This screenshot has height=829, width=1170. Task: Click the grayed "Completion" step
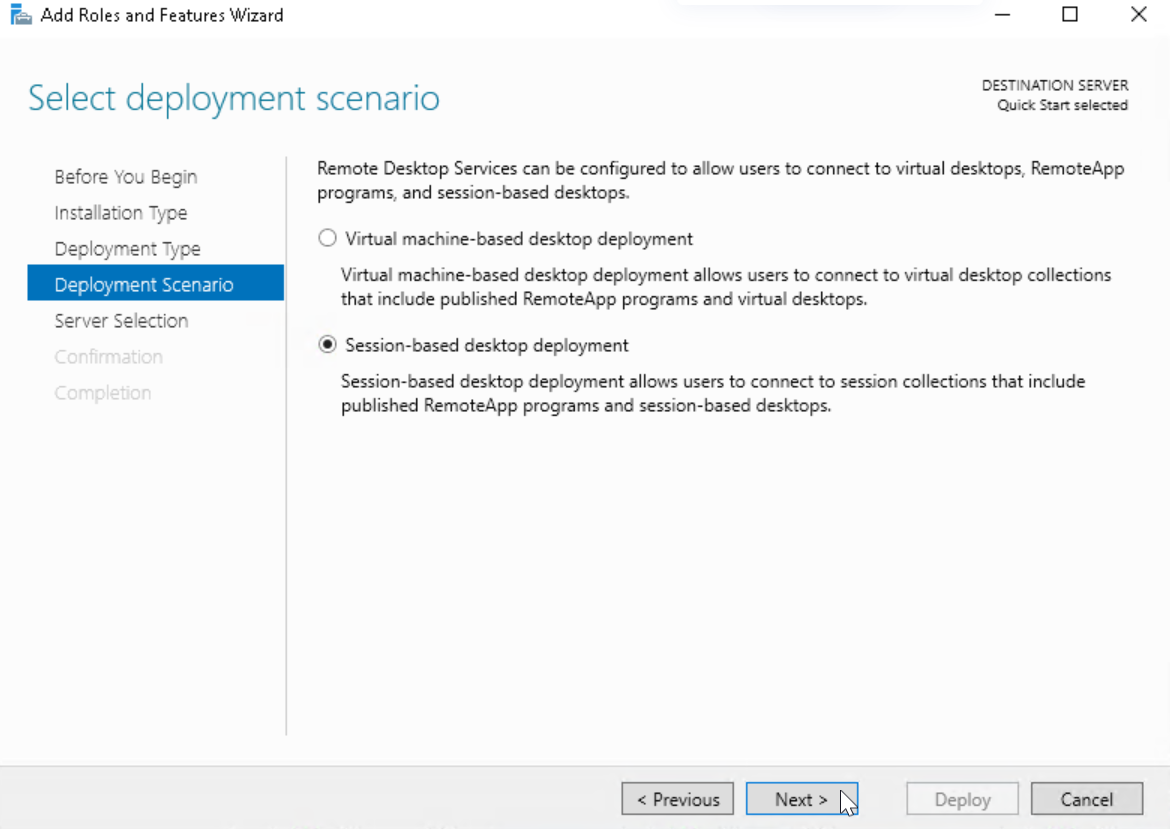(x=103, y=392)
